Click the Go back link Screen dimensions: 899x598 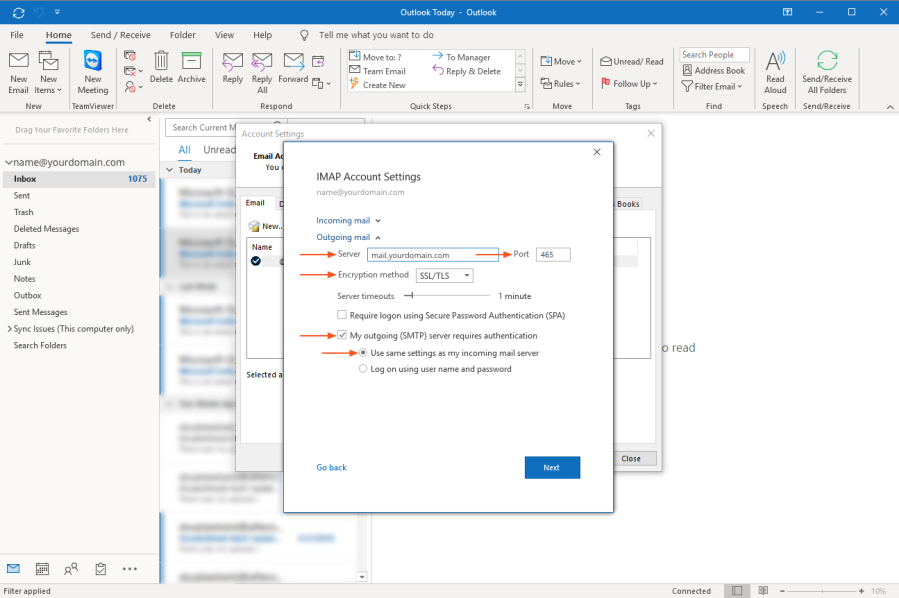pos(331,467)
